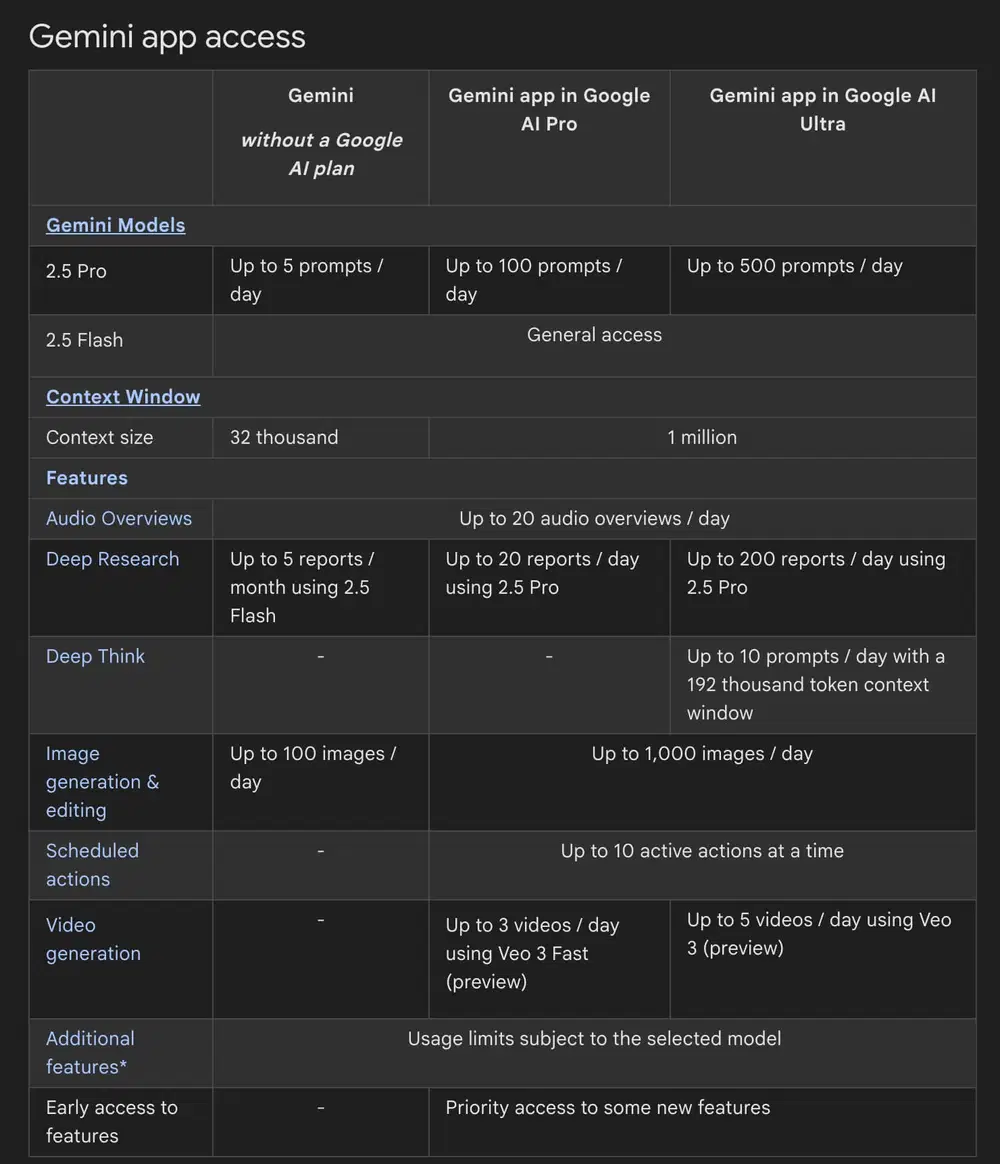
Task: Click the Scheduled actions link
Action: tap(92, 865)
